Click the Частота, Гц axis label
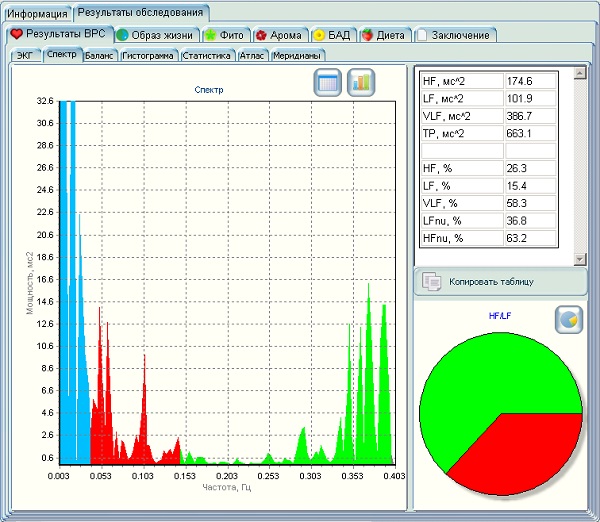Viewport: 600px width, 522px height. [227, 488]
